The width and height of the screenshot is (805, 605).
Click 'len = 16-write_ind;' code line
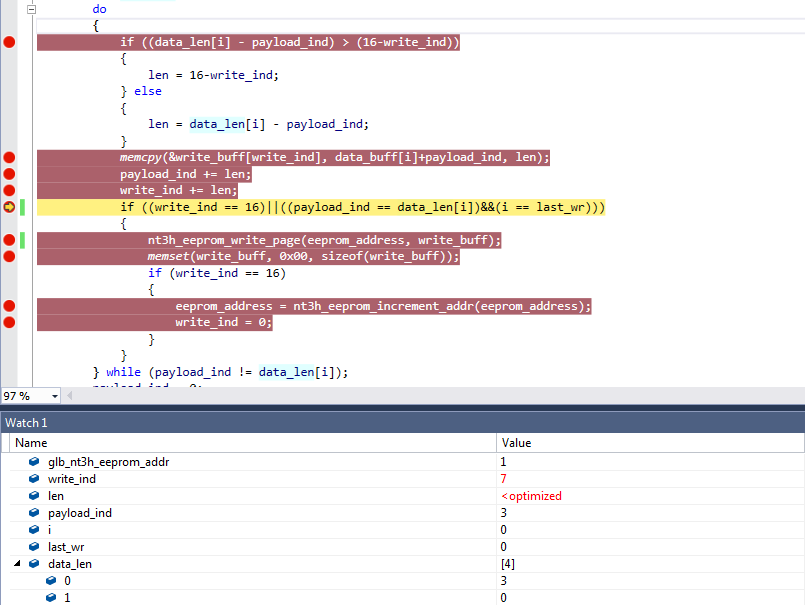coord(214,75)
